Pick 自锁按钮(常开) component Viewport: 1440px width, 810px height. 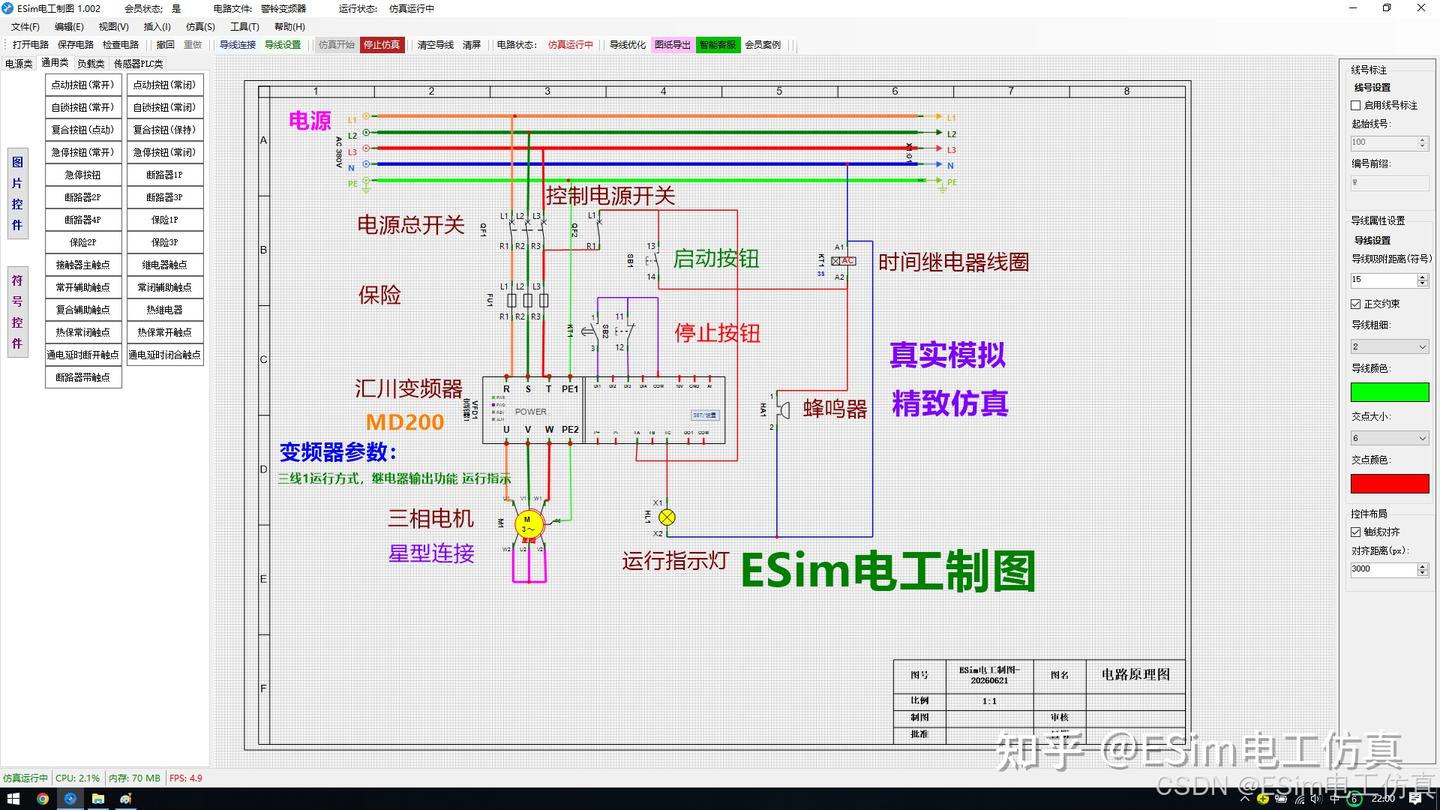pos(83,107)
